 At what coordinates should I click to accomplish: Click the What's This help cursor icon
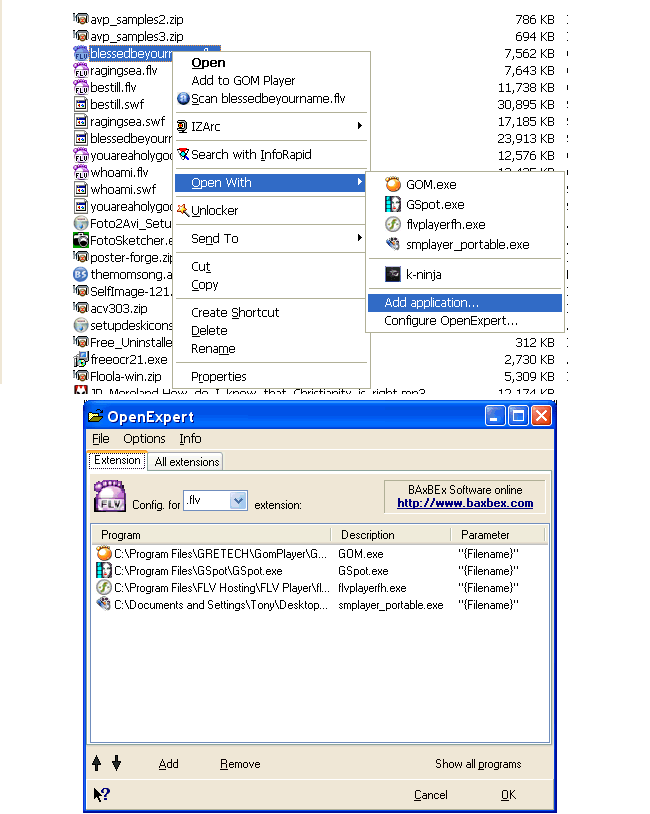(101, 794)
